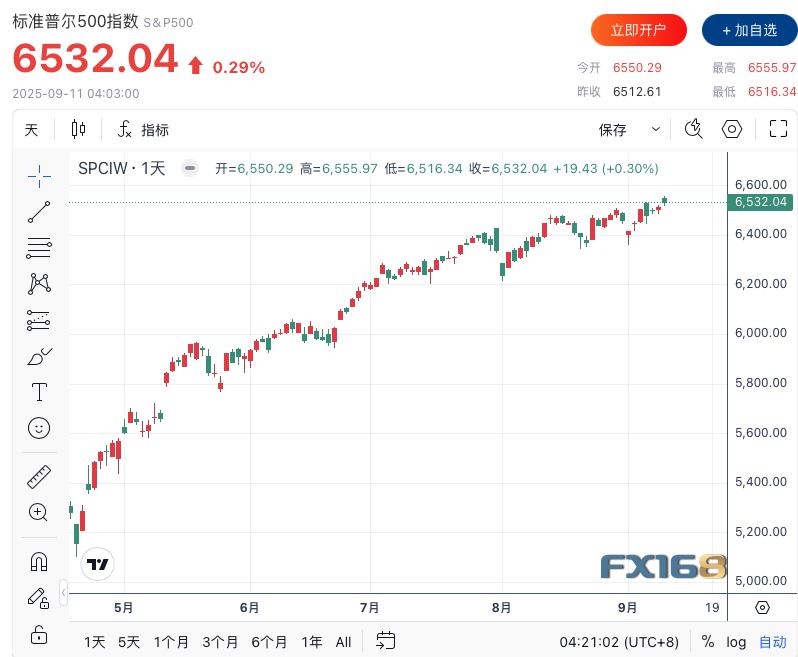Switch to the 3-month time range

(220, 642)
